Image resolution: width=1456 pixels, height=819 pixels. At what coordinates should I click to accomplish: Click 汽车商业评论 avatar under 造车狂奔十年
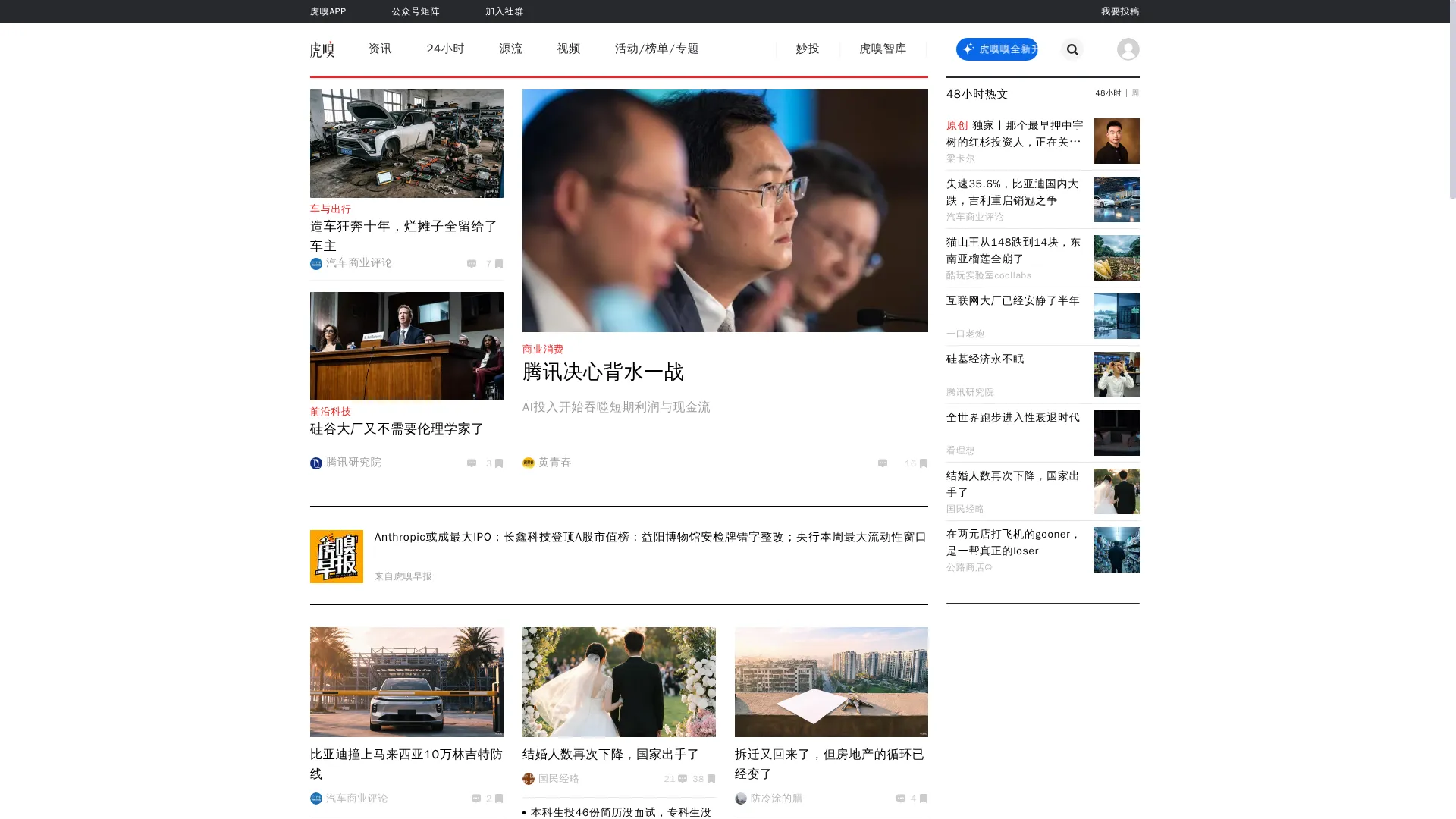[x=316, y=264]
